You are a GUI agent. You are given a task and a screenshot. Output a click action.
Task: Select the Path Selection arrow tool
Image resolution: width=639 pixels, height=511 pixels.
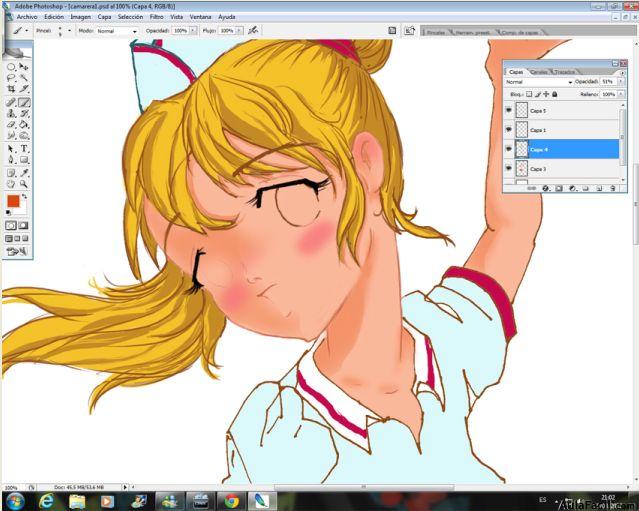tap(11, 149)
